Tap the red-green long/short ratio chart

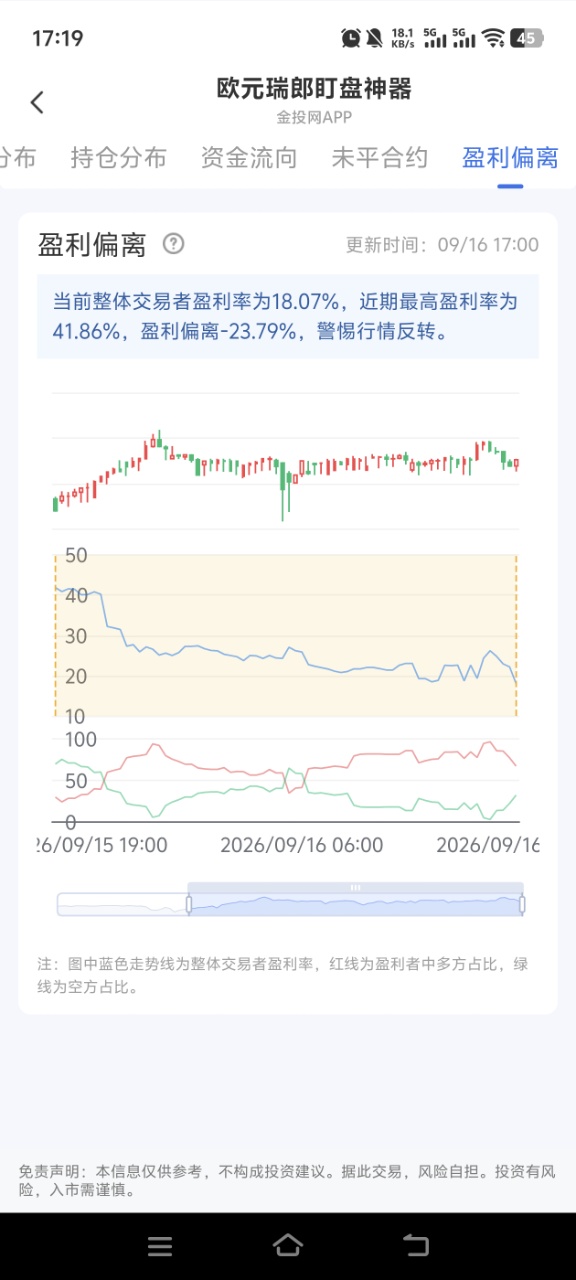tap(288, 781)
